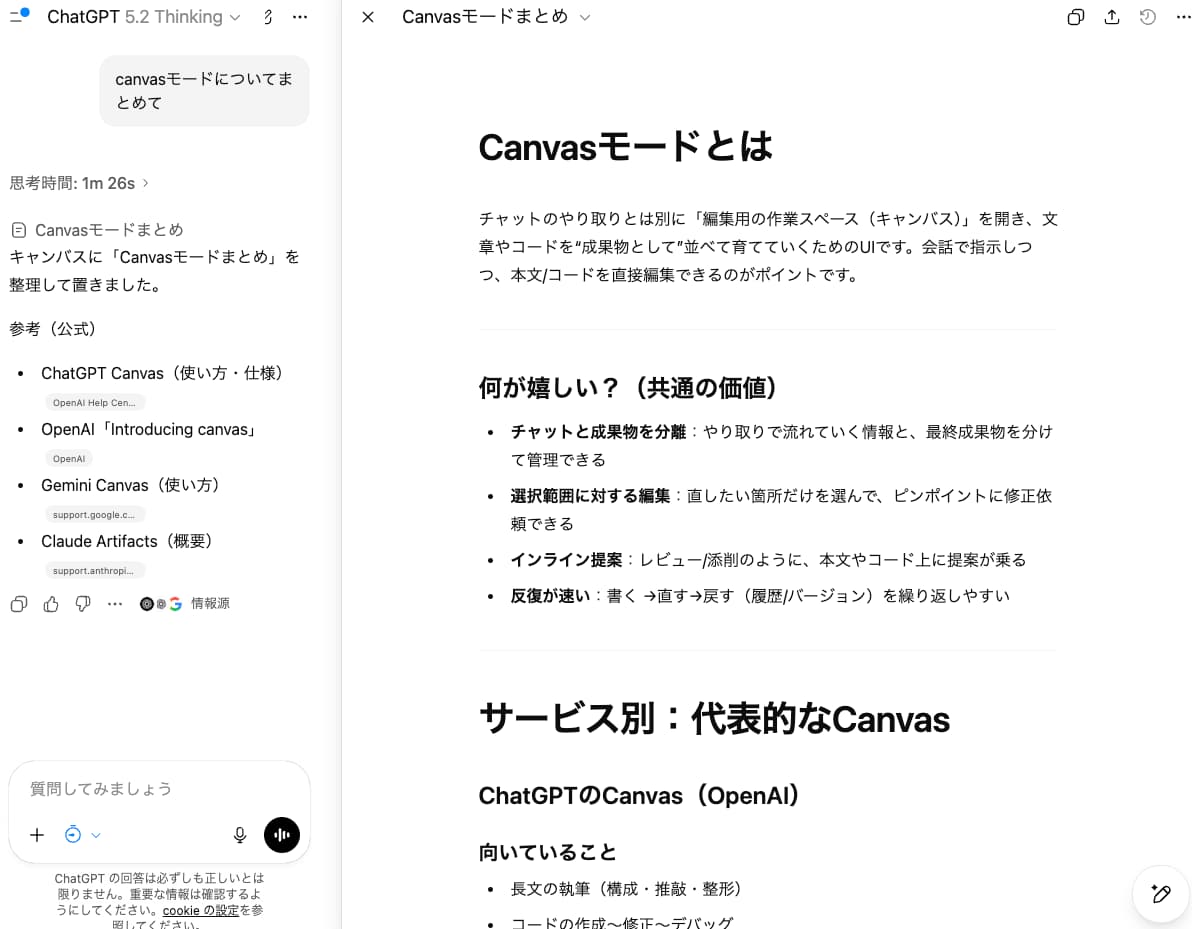
Task: Share the canvas via the export icon
Action: pyautogui.click(x=1111, y=17)
